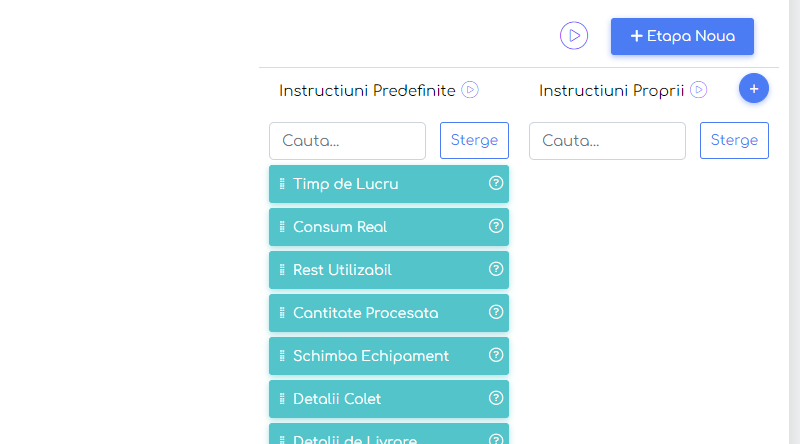Play the Instructiuni Proprii tutorial icon
Viewport: 800px width, 444px height.
pyautogui.click(x=699, y=90)
